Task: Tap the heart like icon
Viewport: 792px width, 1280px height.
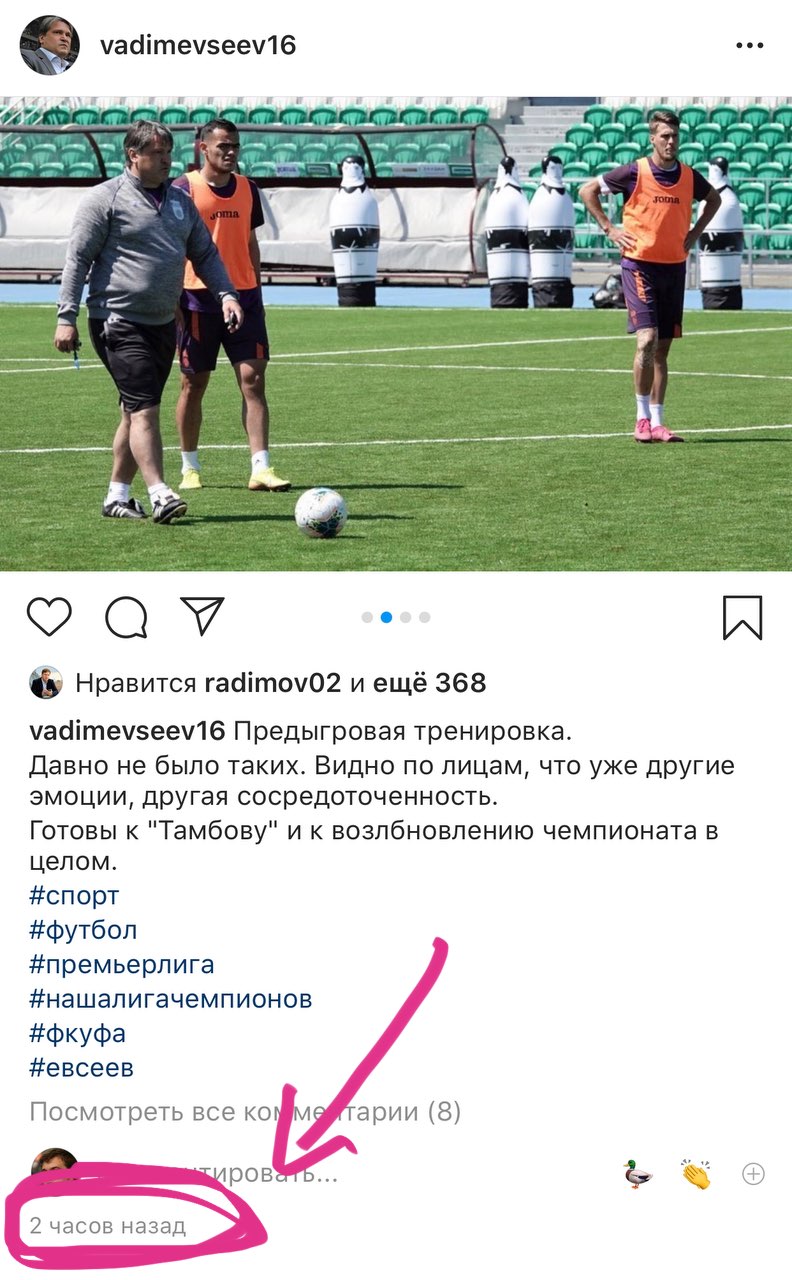Action: pyautogui.click(x=49, y=617)
